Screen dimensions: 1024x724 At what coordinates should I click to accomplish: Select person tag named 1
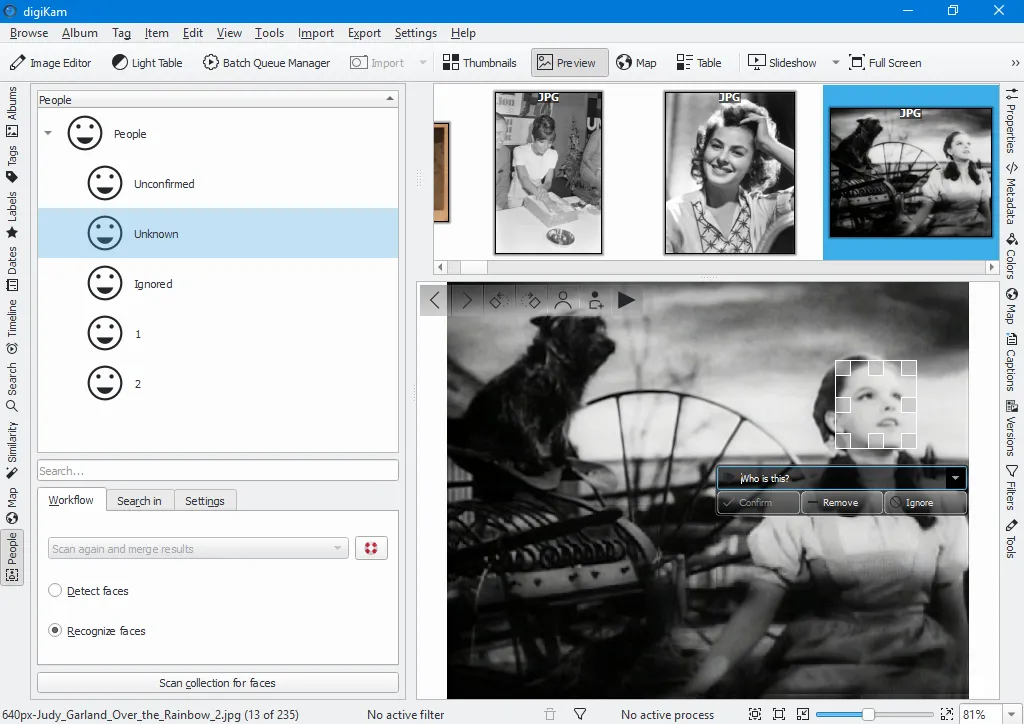click(218, 334)
